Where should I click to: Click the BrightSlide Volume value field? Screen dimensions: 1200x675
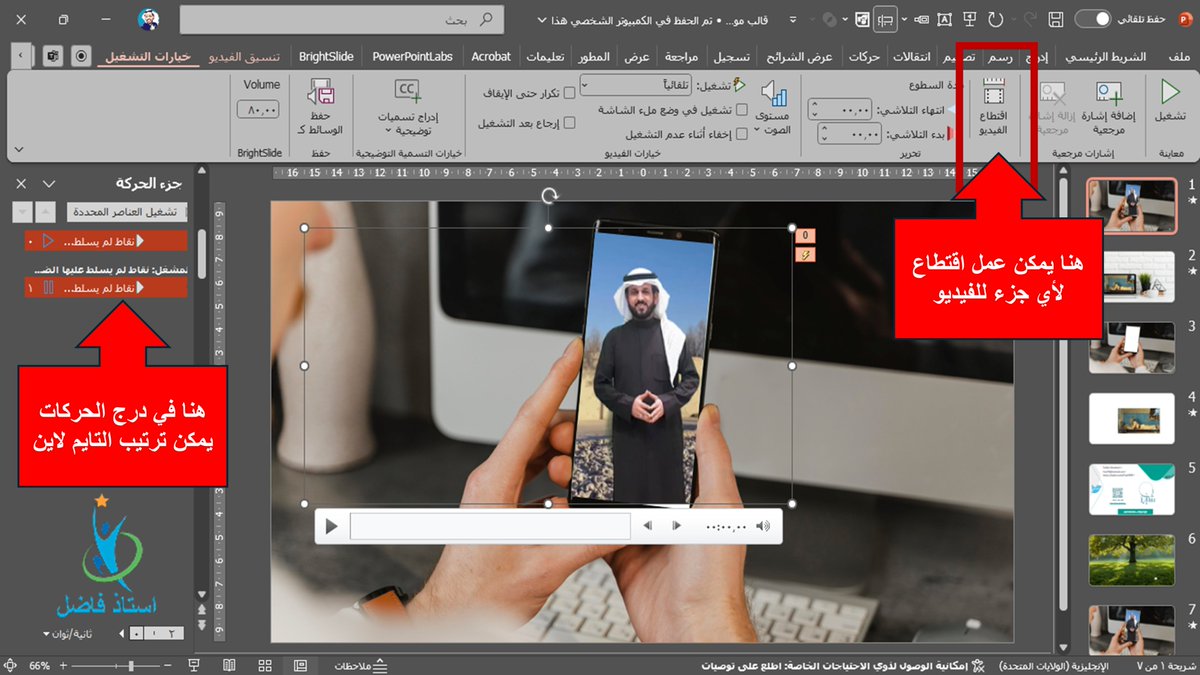point(260,110)
